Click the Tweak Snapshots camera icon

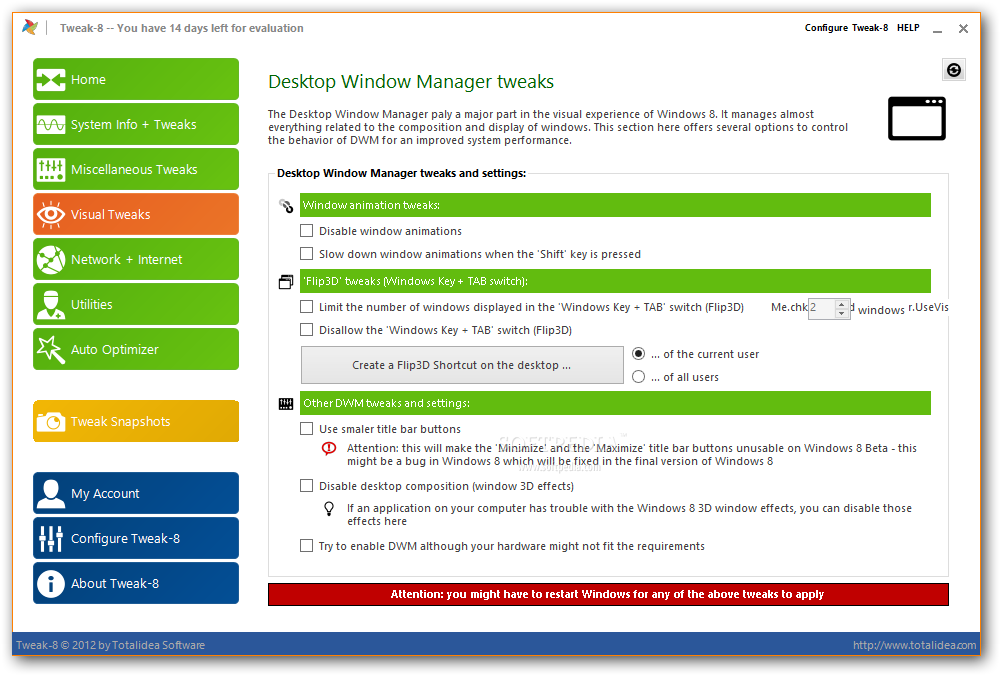click(x=50, y=421)
